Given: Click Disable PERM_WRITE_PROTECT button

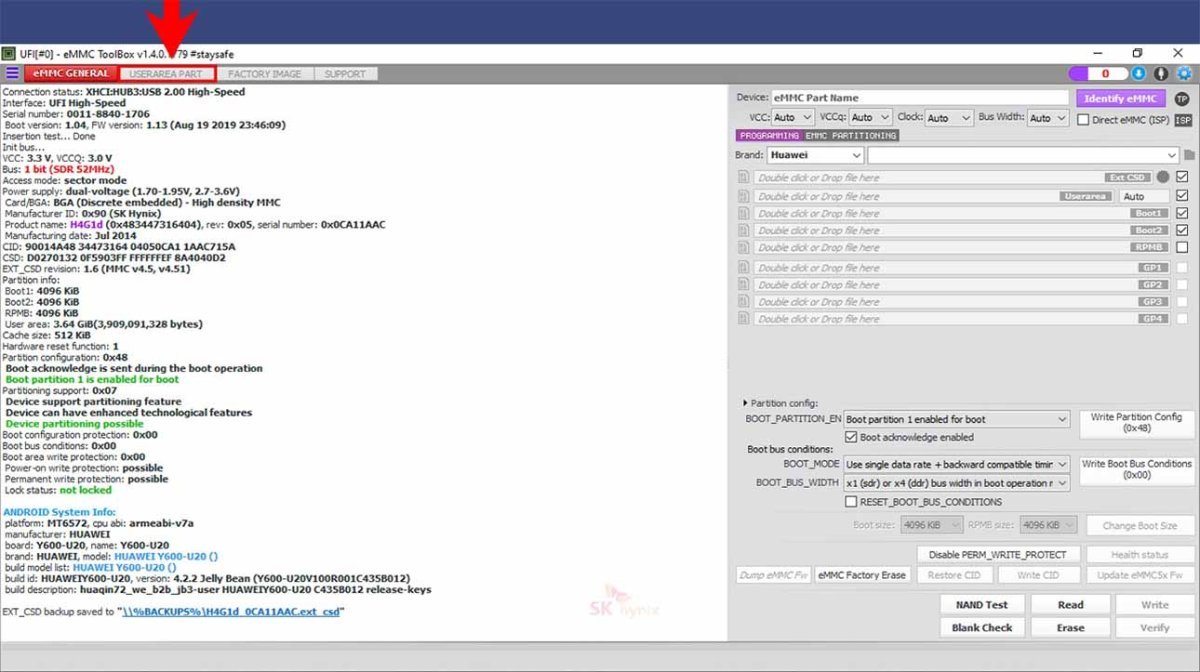Looking at the screenshot, I should pos(998,554).
